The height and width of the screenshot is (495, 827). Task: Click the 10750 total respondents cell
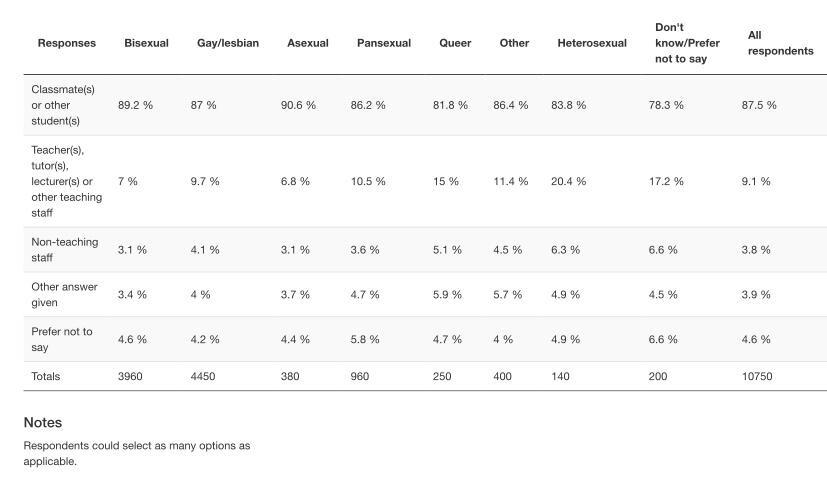[757, 376]
